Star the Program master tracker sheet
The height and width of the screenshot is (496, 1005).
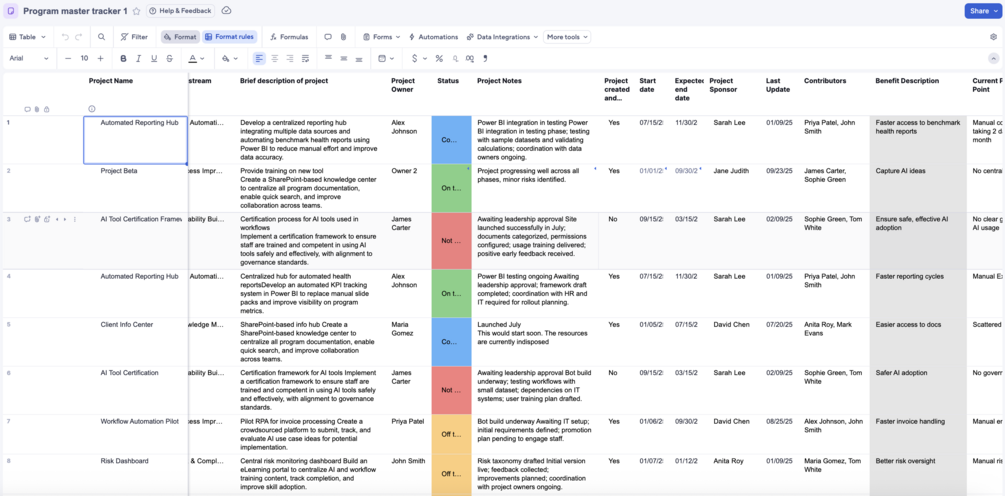[x=137, y=11]
